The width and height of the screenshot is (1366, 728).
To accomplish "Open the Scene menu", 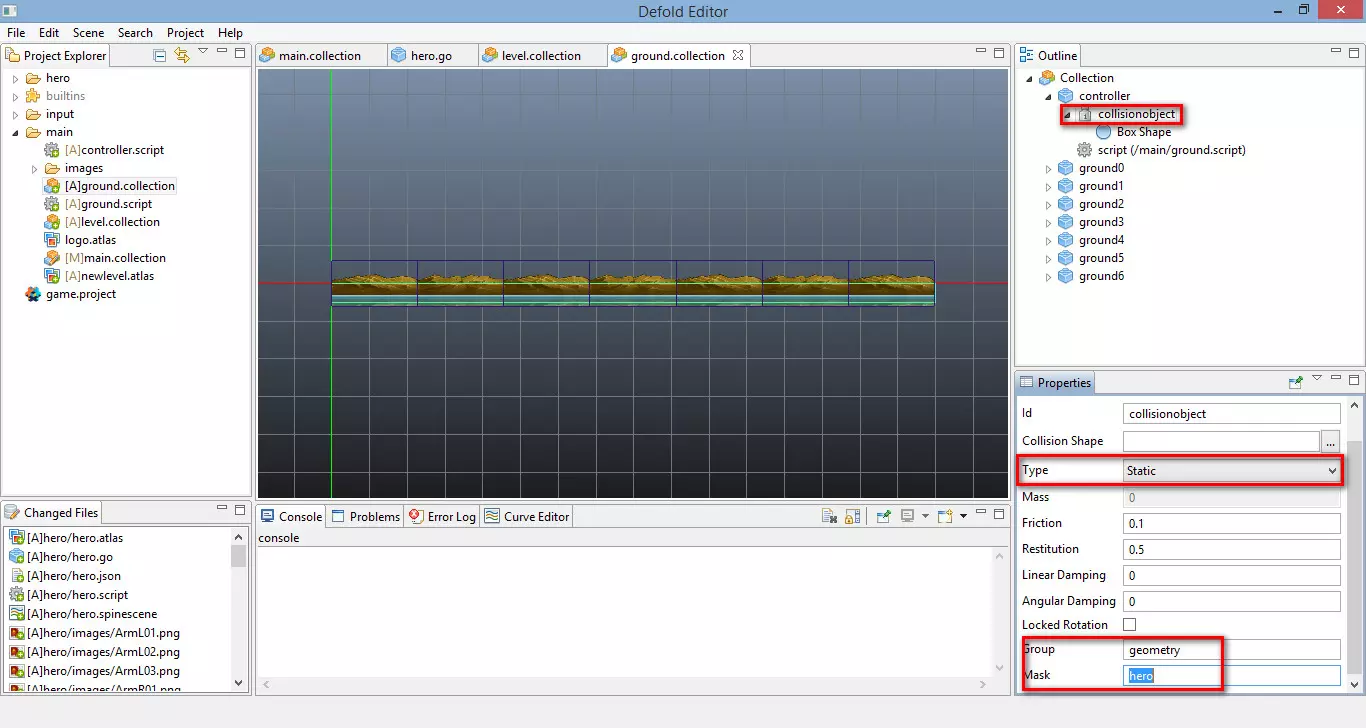I will (x=88, y=33).
